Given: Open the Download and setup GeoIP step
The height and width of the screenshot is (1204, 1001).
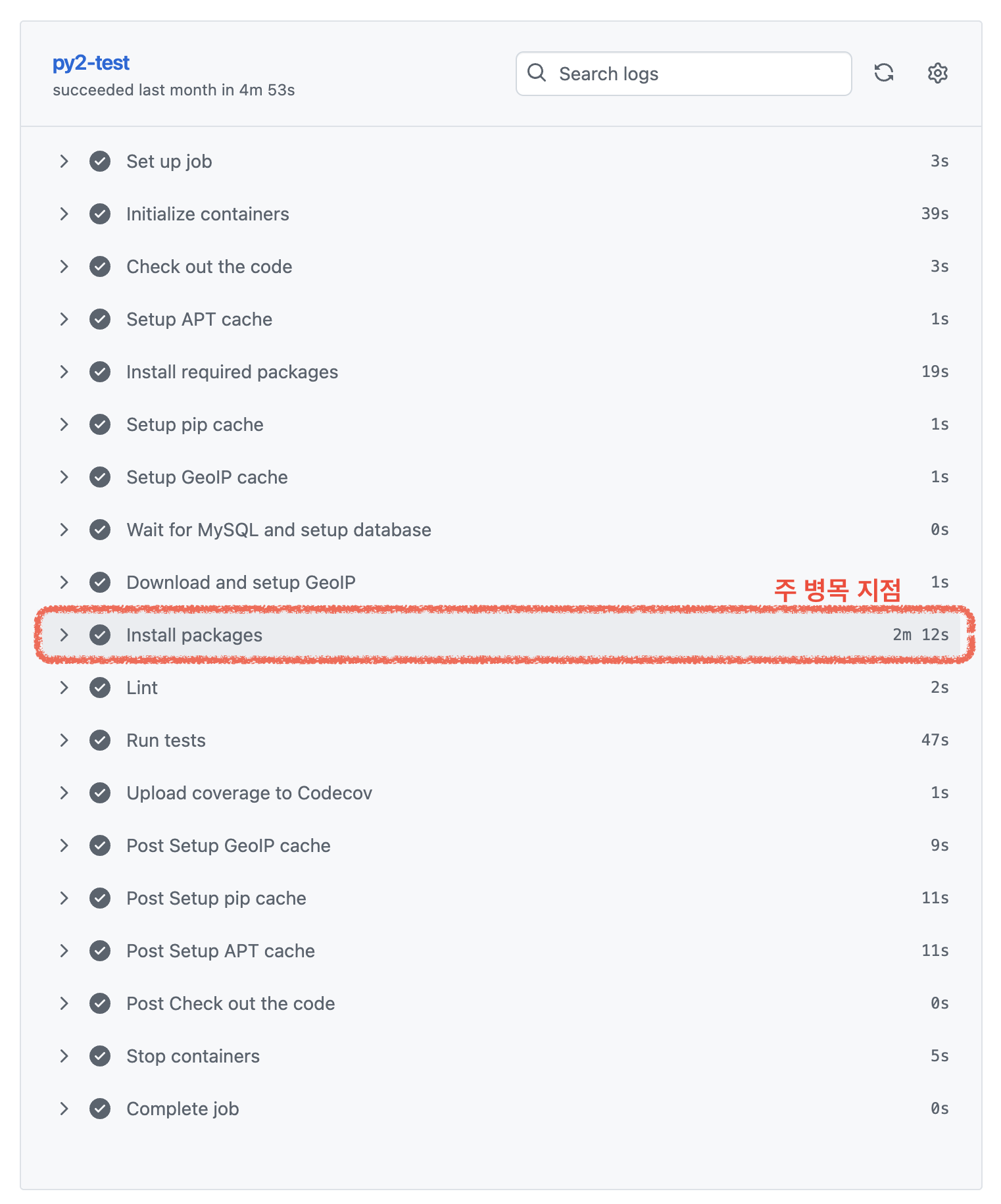Looking at the screenshot, I should point(241,582).
